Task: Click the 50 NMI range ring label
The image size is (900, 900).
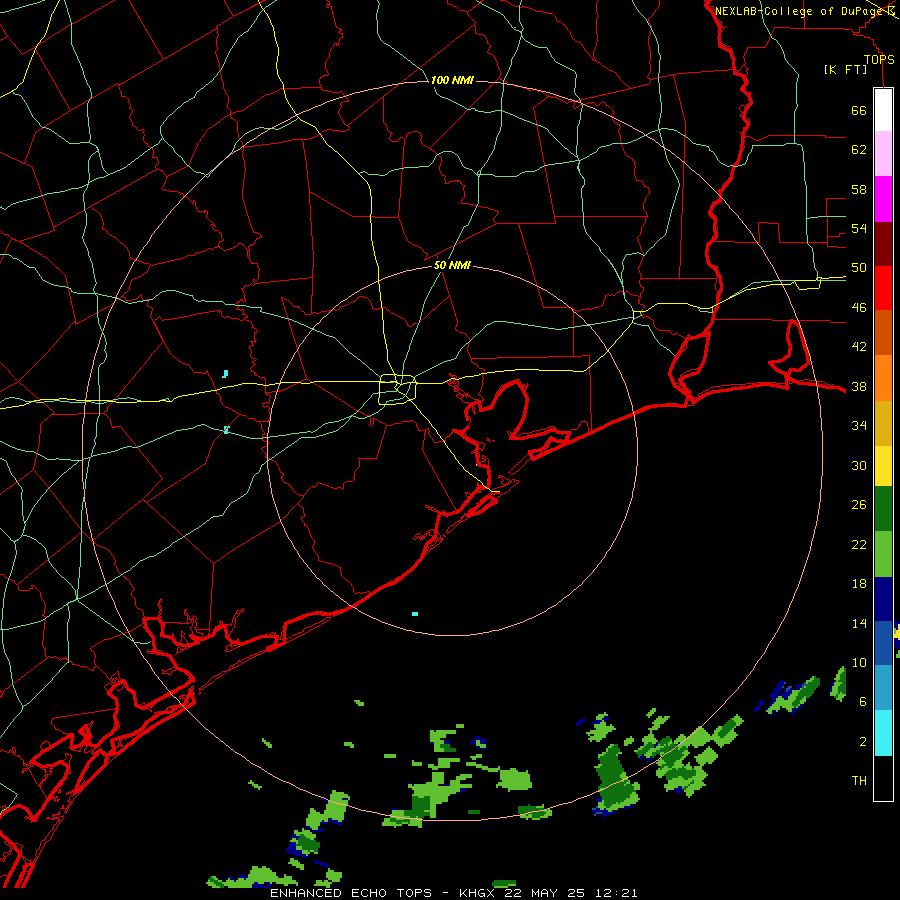Action: (x=452, y=265)
